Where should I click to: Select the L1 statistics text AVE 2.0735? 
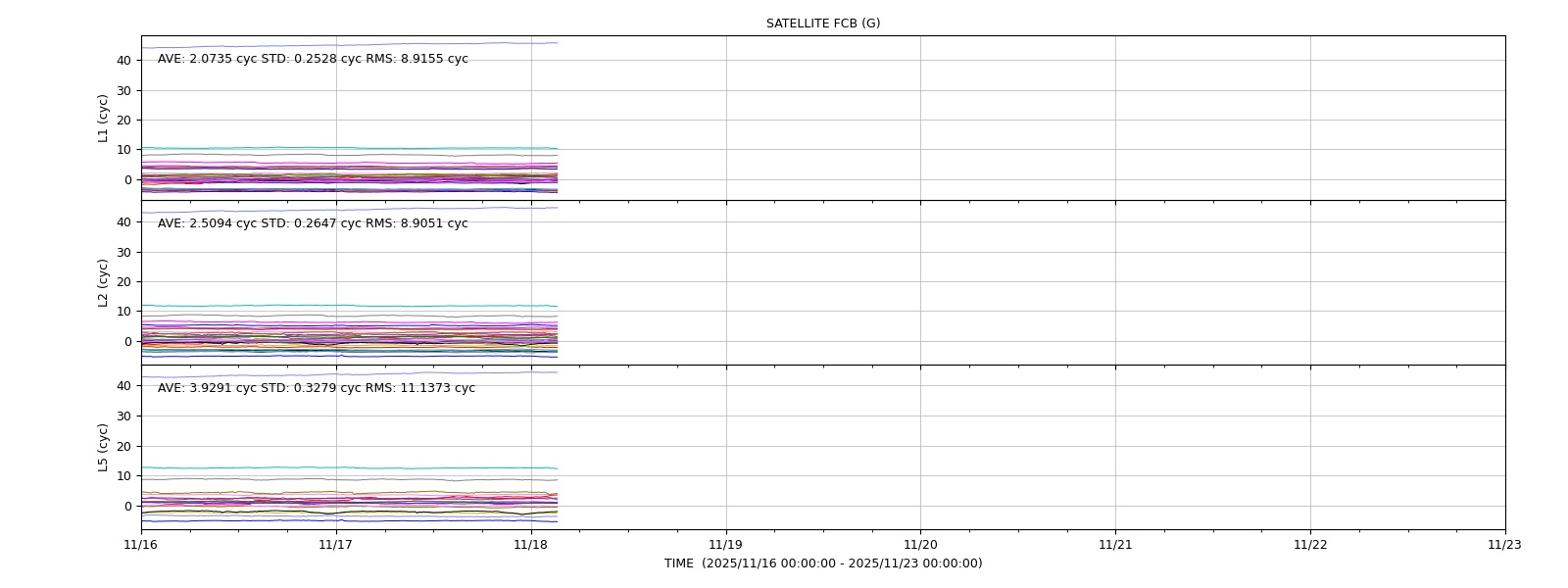(x=313, y=59)
